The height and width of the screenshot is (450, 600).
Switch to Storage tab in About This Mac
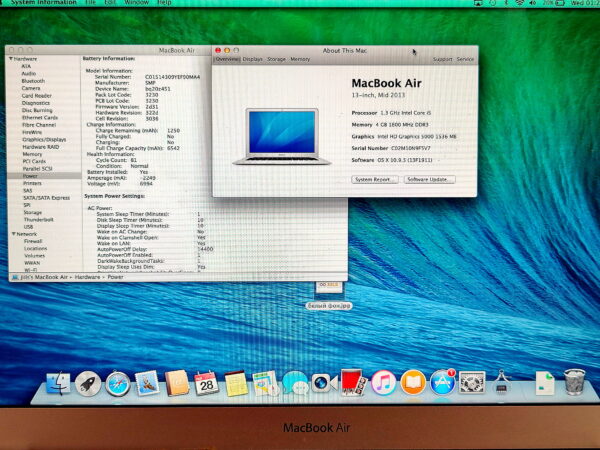276,59
